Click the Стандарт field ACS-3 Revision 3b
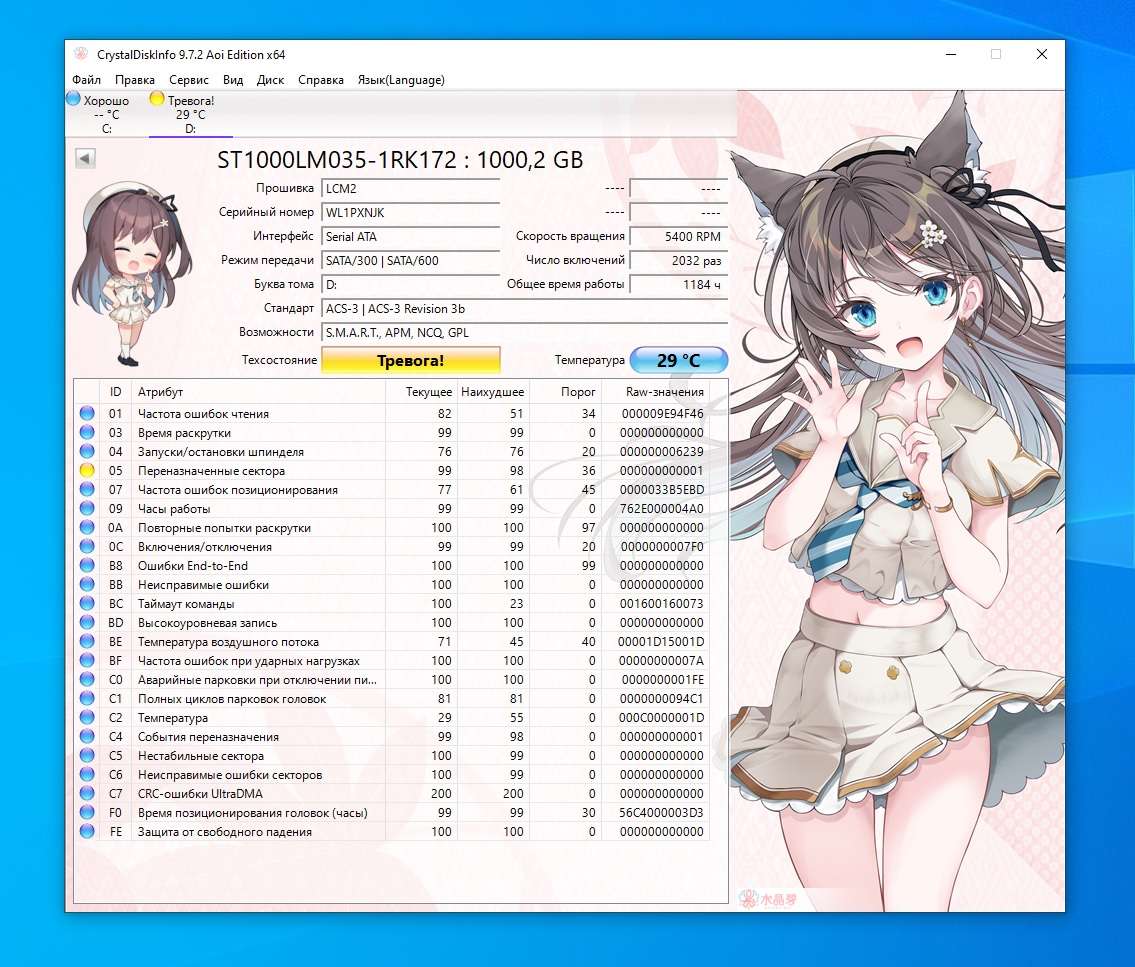 click(524, 309)
